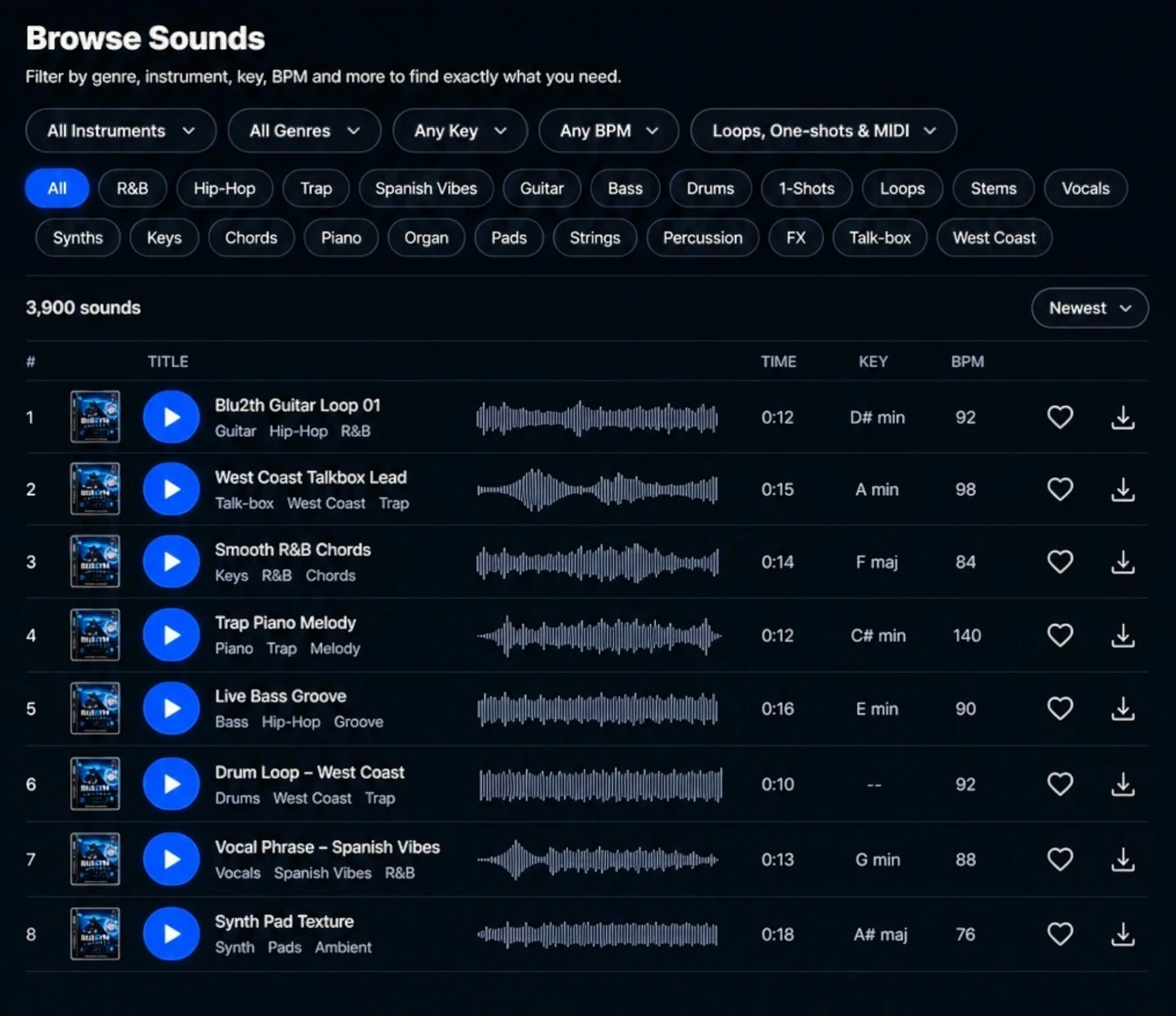1176x1016 pixels.
Task: Click the Ambient tag under Synth Pad Texture
Action: [343, 947]
